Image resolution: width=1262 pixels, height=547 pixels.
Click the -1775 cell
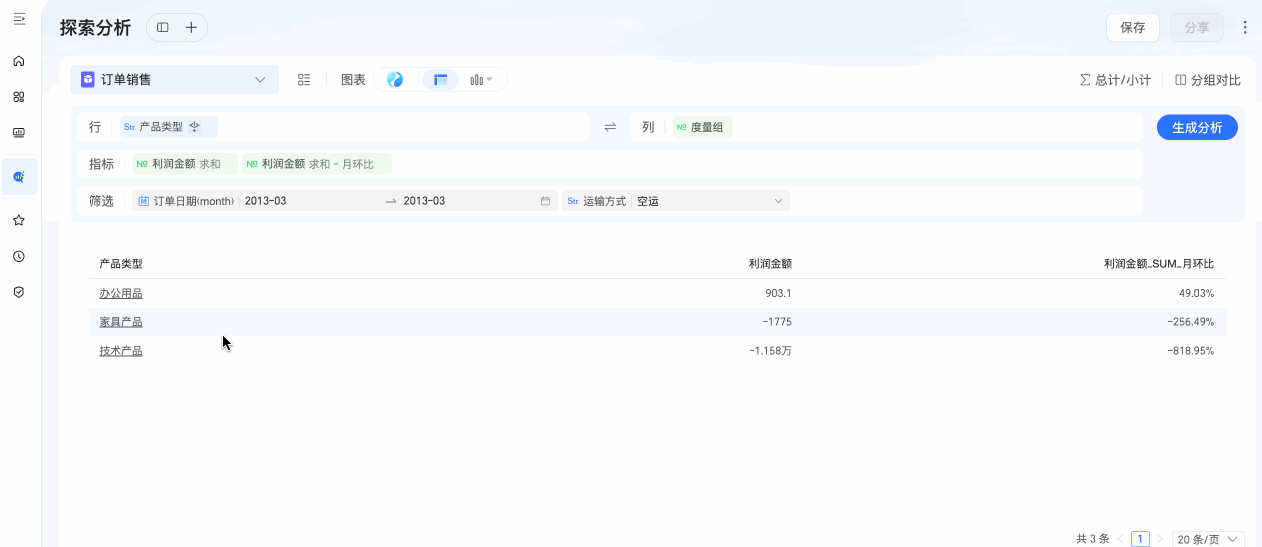(776, 322)
